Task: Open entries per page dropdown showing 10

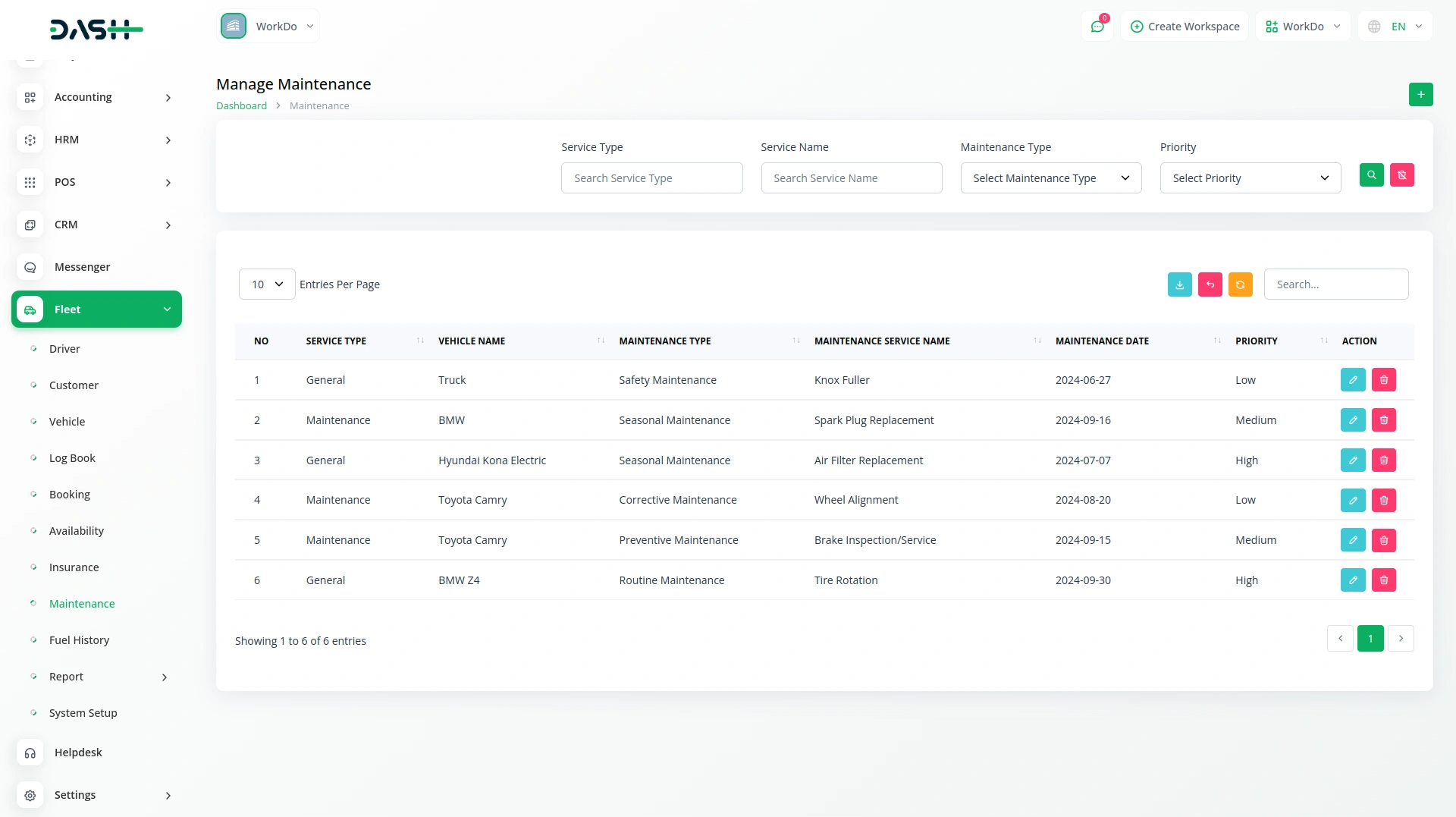Action: 267,284
